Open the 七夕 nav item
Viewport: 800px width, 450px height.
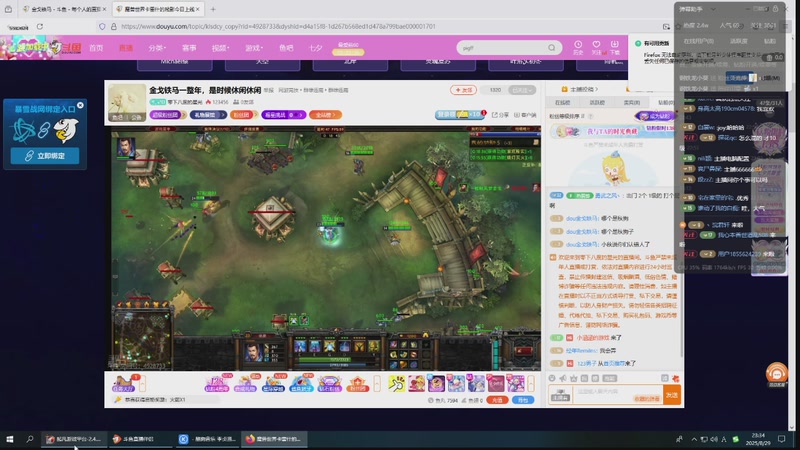[315, 48]
